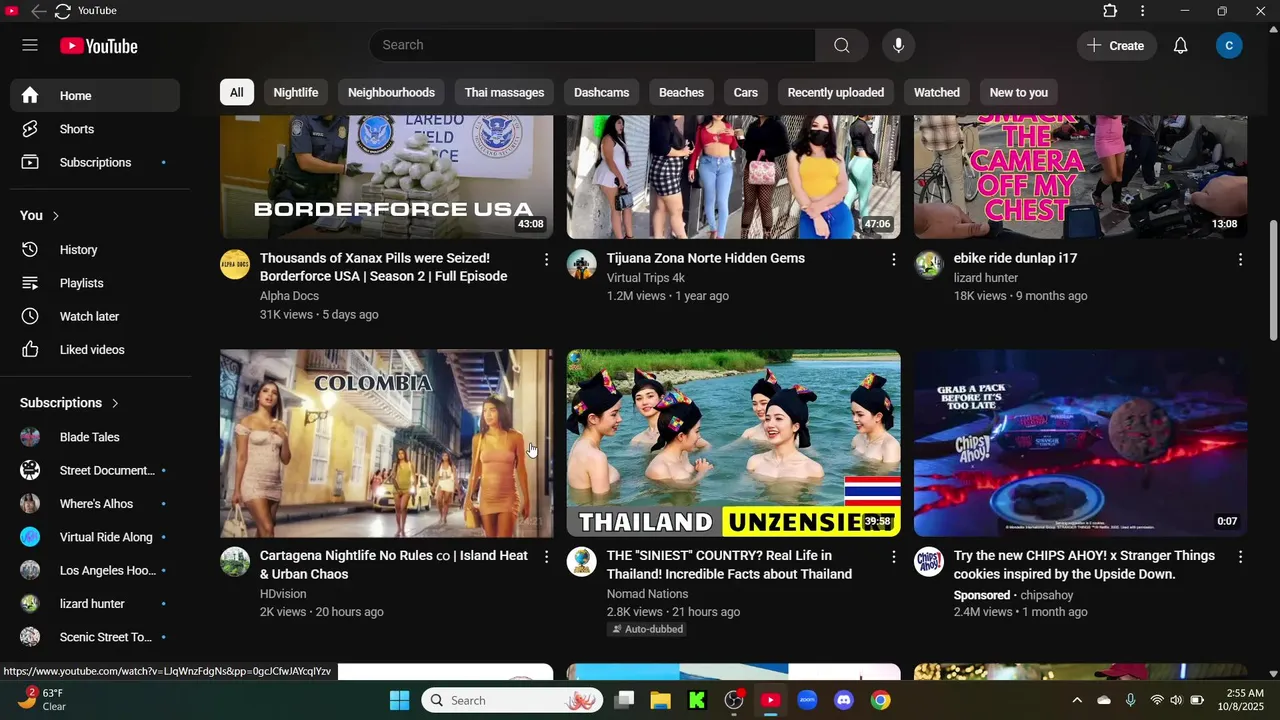Open options for Xanax Pills Borderforce video
This screenshot has height=720, width=1280.
point(546,260)
